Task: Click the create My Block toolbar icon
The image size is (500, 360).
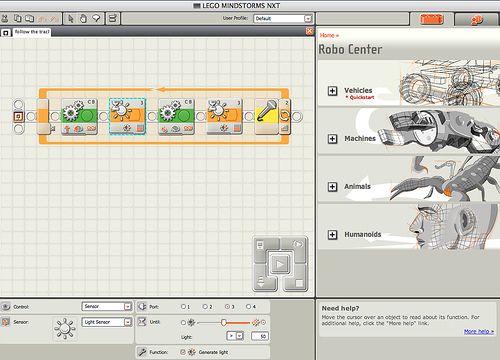Action: (x=113, y=19)
